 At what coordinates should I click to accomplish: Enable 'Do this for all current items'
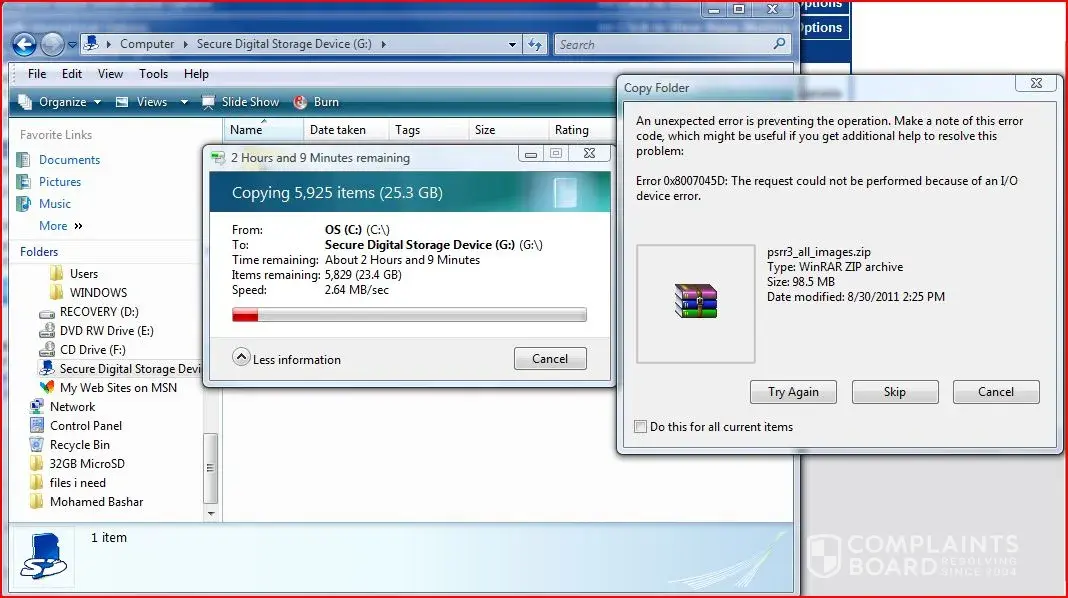641,427
